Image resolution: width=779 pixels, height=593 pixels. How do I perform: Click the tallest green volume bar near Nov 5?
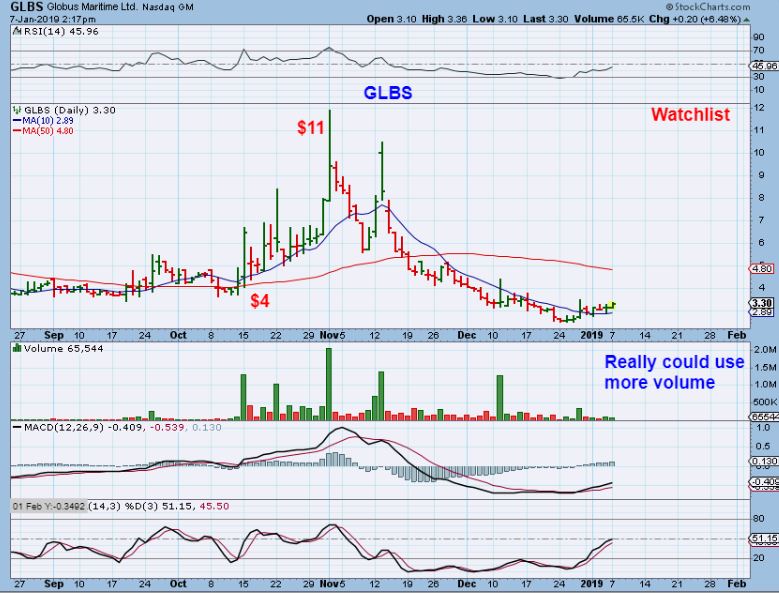coord(328,384)
